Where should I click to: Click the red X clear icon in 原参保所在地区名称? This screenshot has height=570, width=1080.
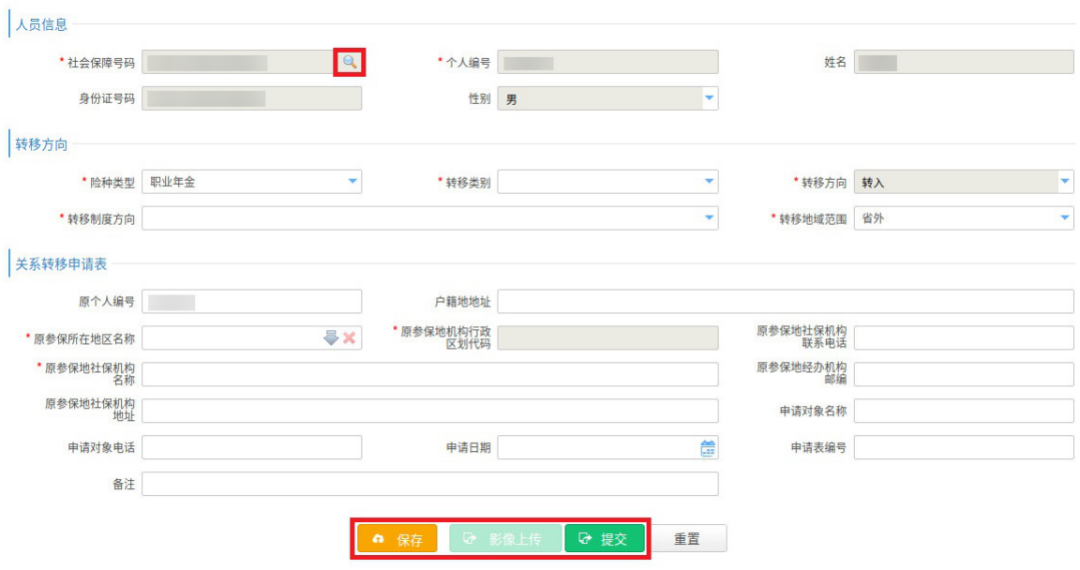pyautogui.click(x=349, y=338)
